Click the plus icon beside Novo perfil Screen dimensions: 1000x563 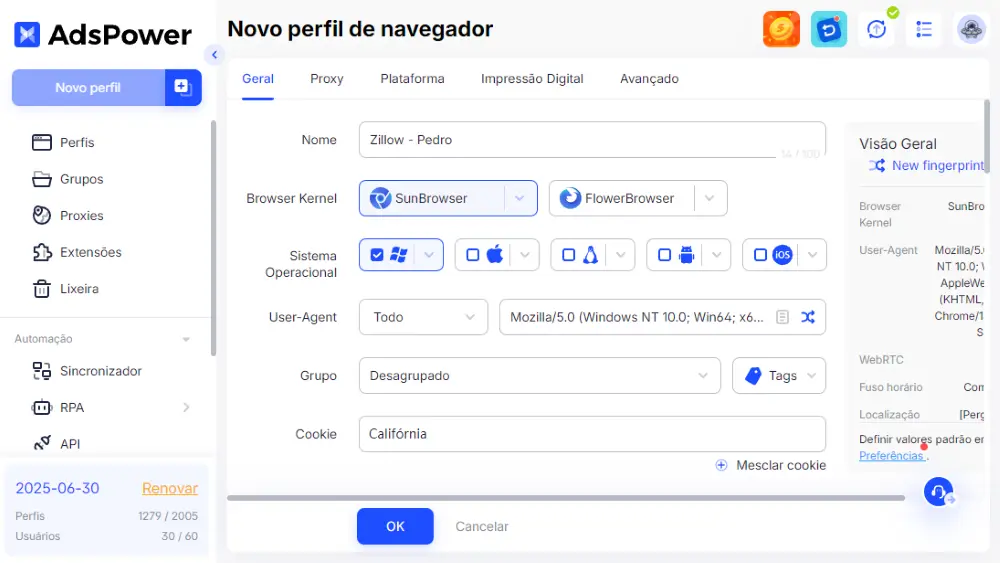183,87
